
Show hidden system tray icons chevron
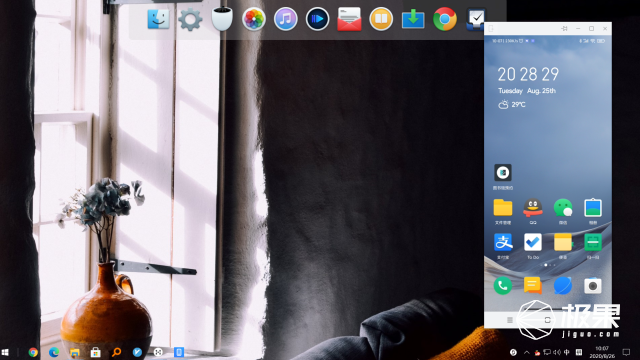[x=527, y=352]
